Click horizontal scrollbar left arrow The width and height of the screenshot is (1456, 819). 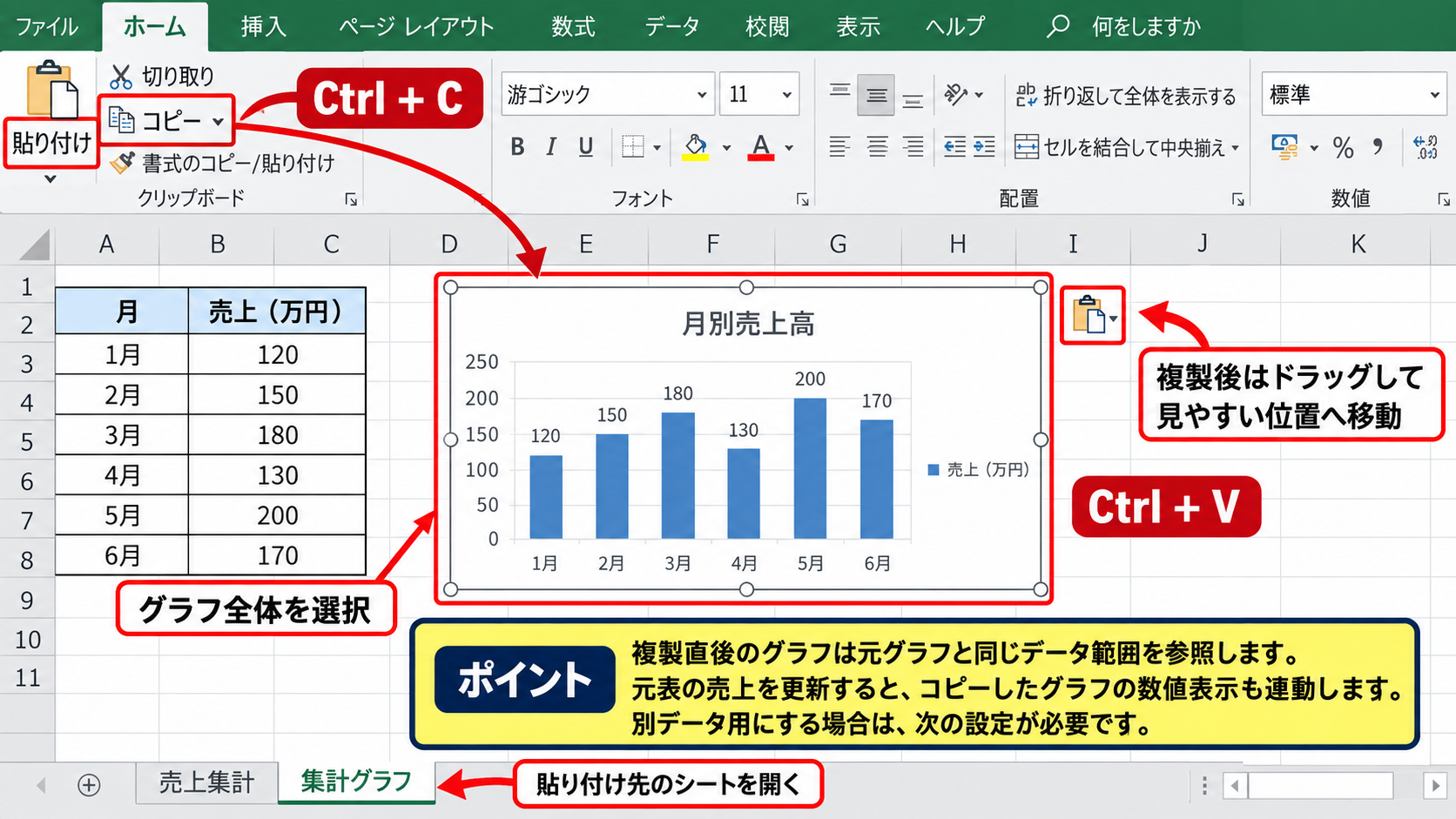click(x=1234, y=786)
